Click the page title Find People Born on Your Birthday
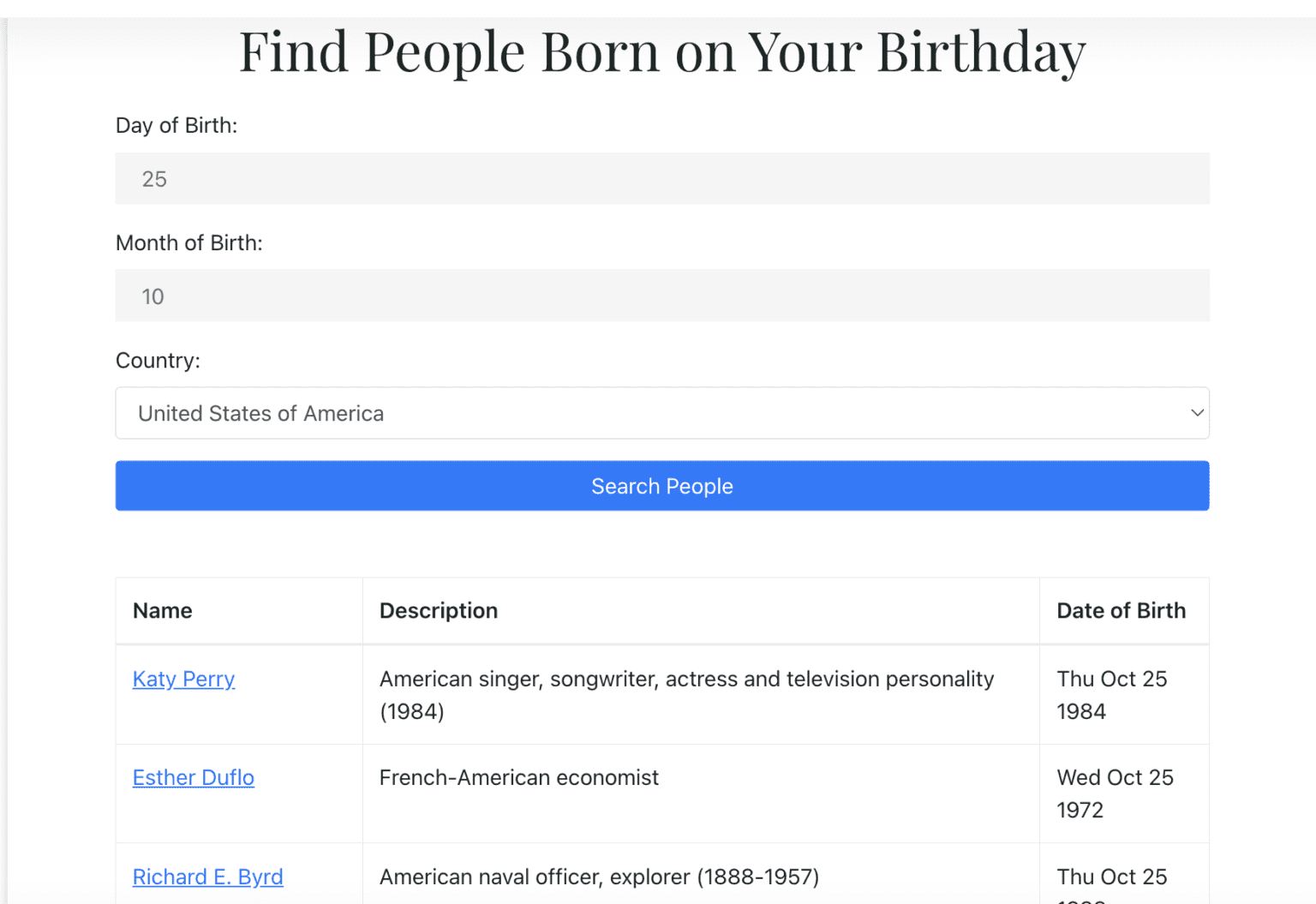 661,51
